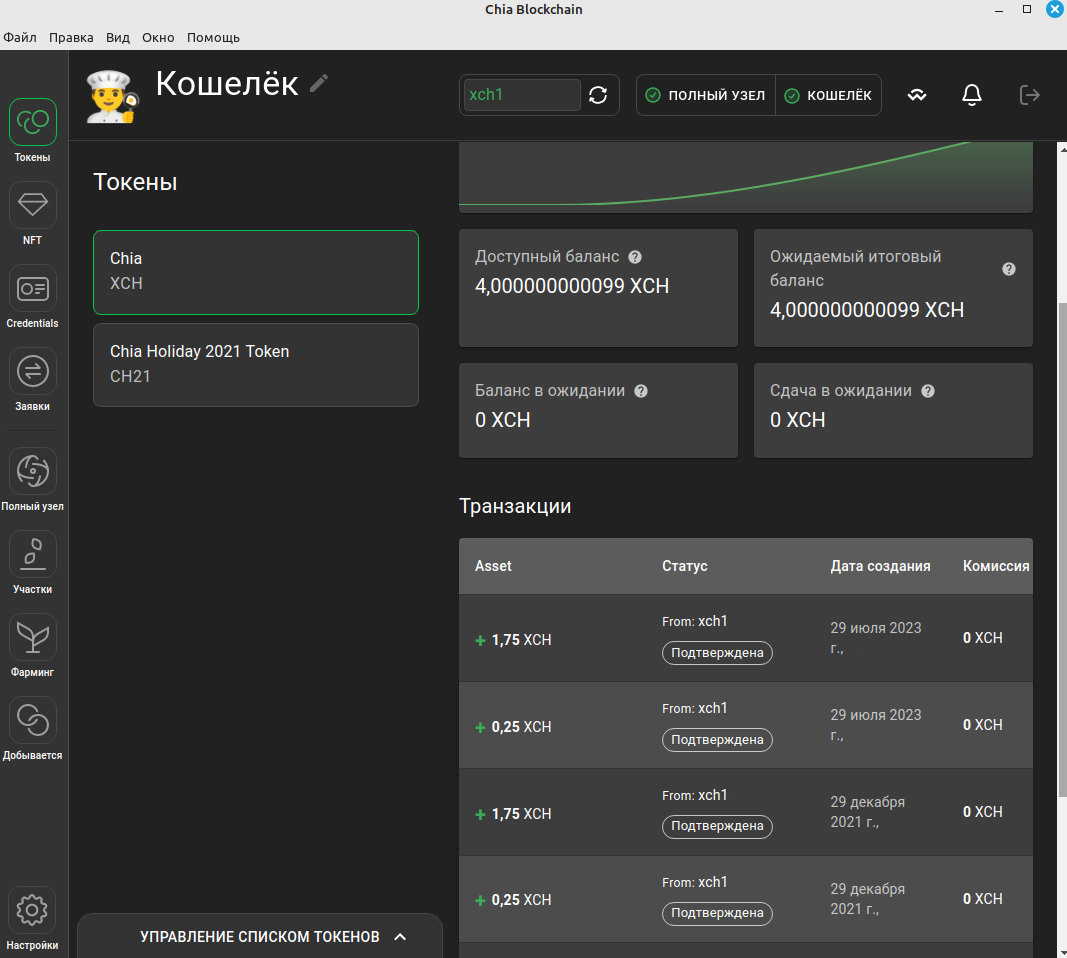This screenshot has height=958, width=1067.
Task: Select the Chia XCH token card
Action: [x=256, y=272]
